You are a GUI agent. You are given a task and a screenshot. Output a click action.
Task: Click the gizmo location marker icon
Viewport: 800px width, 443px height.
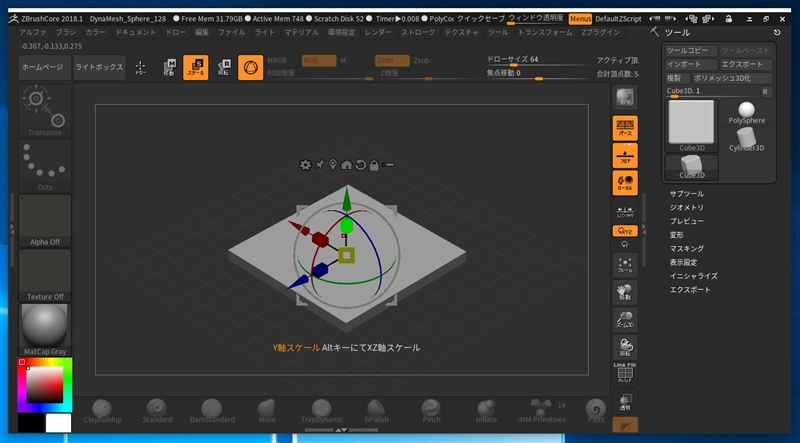(x=333, y=164)
